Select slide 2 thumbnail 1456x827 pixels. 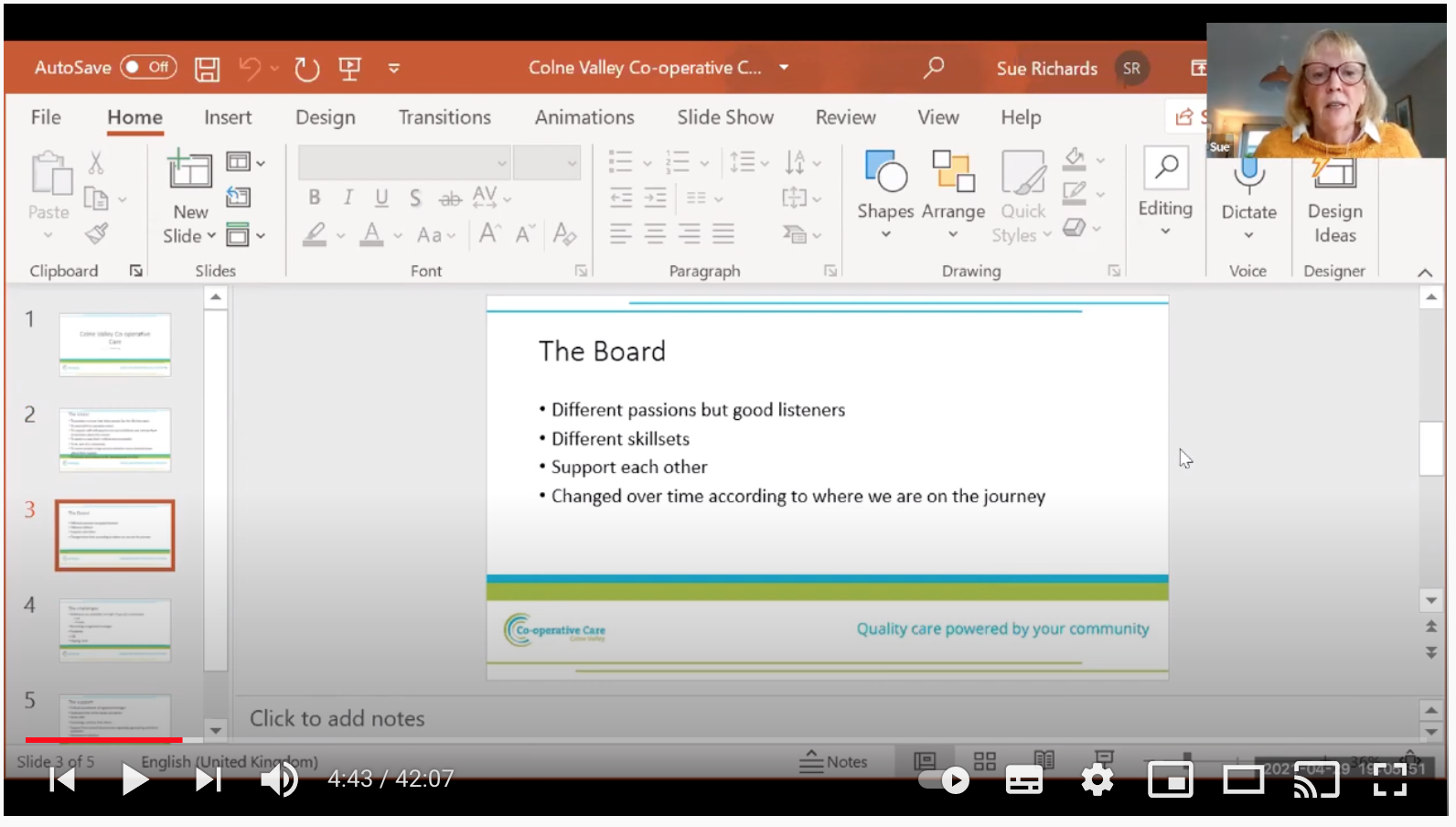(115, 440)
